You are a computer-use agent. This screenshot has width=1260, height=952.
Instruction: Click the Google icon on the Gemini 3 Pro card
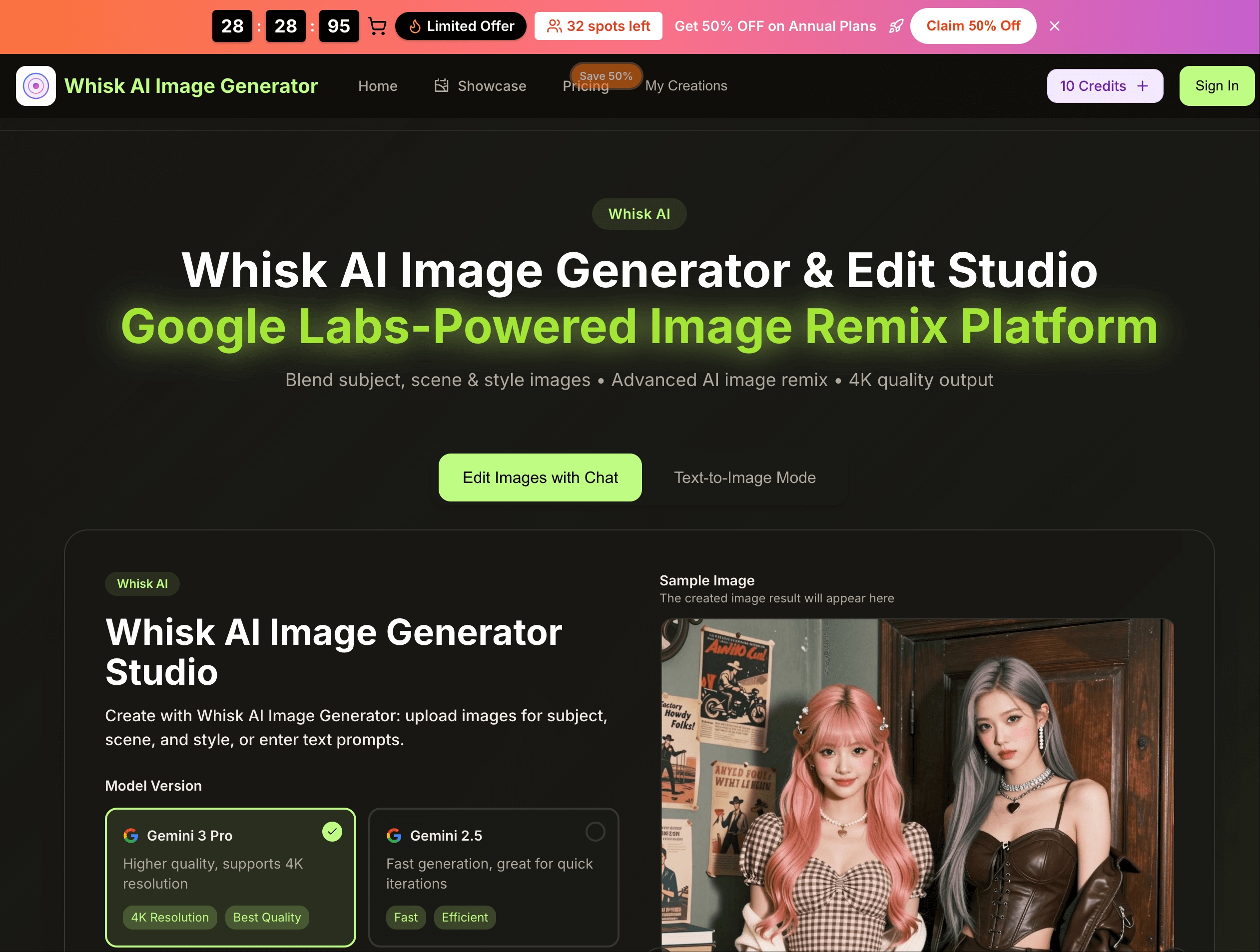(131, 835)
